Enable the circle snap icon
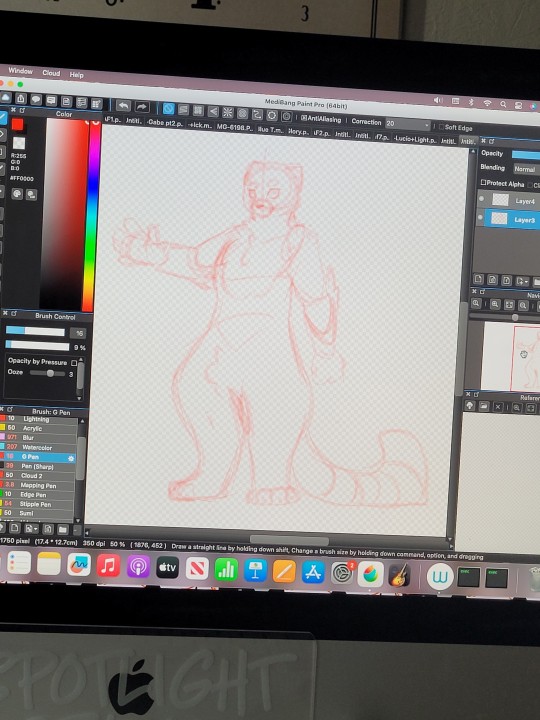Viewport: 540px width, 720px height. click(x=242, y=113)
